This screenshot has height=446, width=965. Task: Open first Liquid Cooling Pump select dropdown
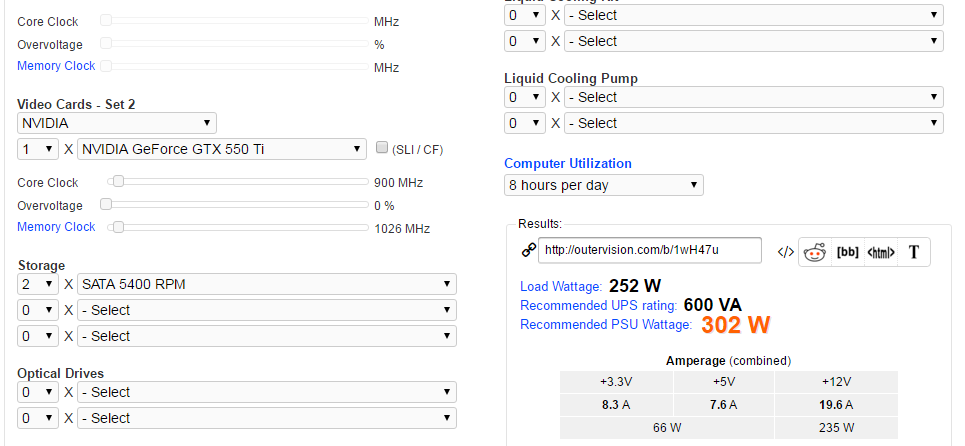point(753,97)
